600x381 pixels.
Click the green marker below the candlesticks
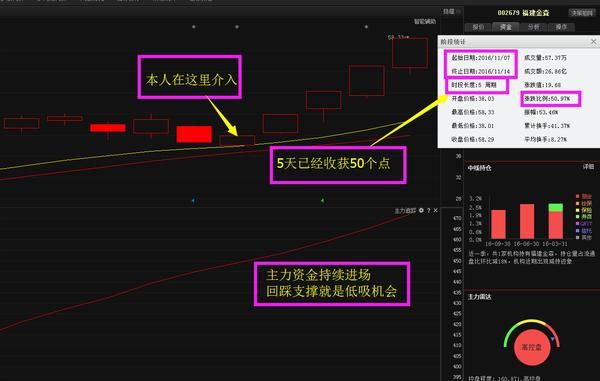click(323, 200)
